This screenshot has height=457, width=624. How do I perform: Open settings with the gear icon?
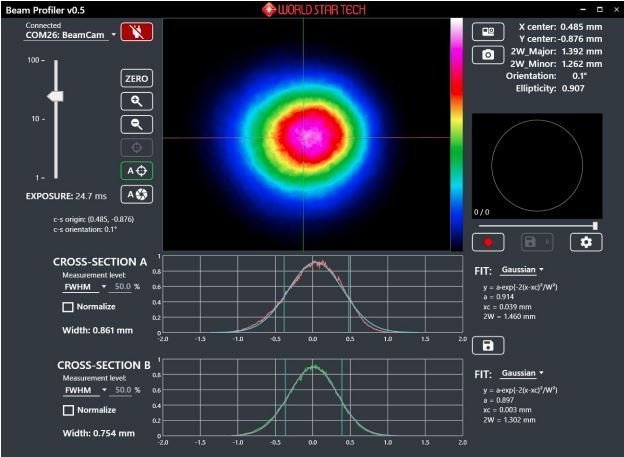[586, 241]
